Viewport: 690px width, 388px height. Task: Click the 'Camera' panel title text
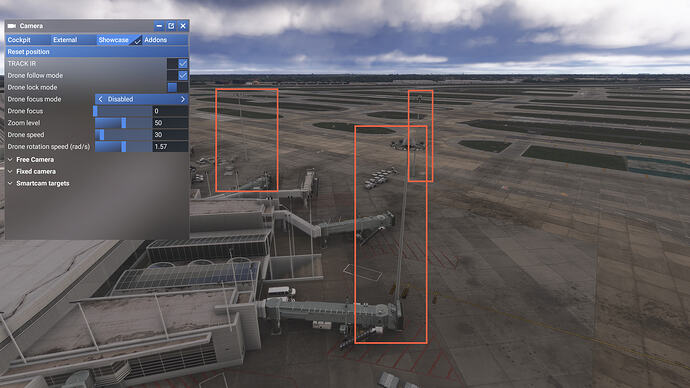click(x=31, y=26)
